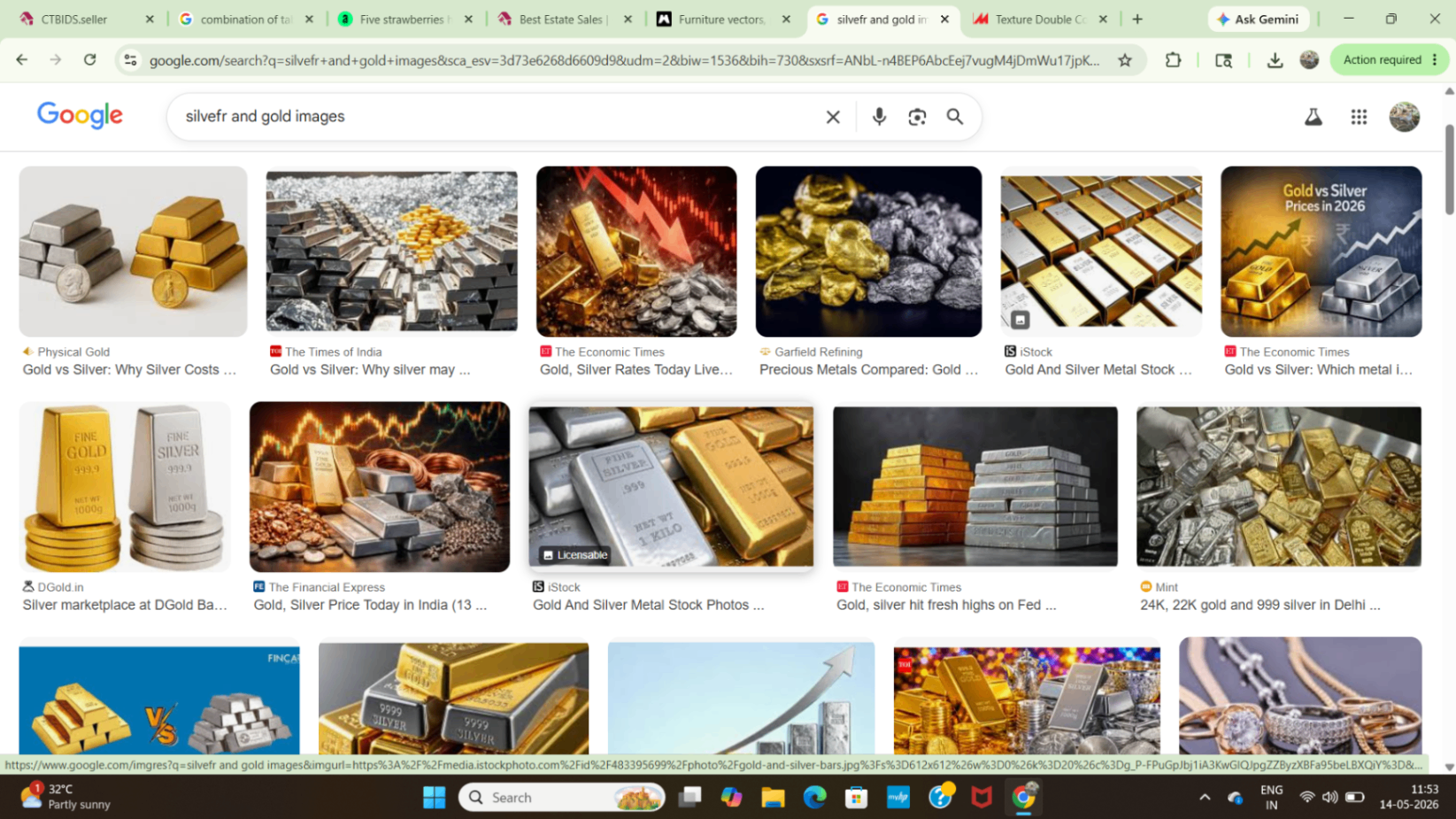Viewport: 1456px width, 819px height.
Task: Bookmark this page with the star icon
Action: point(1125,60)
